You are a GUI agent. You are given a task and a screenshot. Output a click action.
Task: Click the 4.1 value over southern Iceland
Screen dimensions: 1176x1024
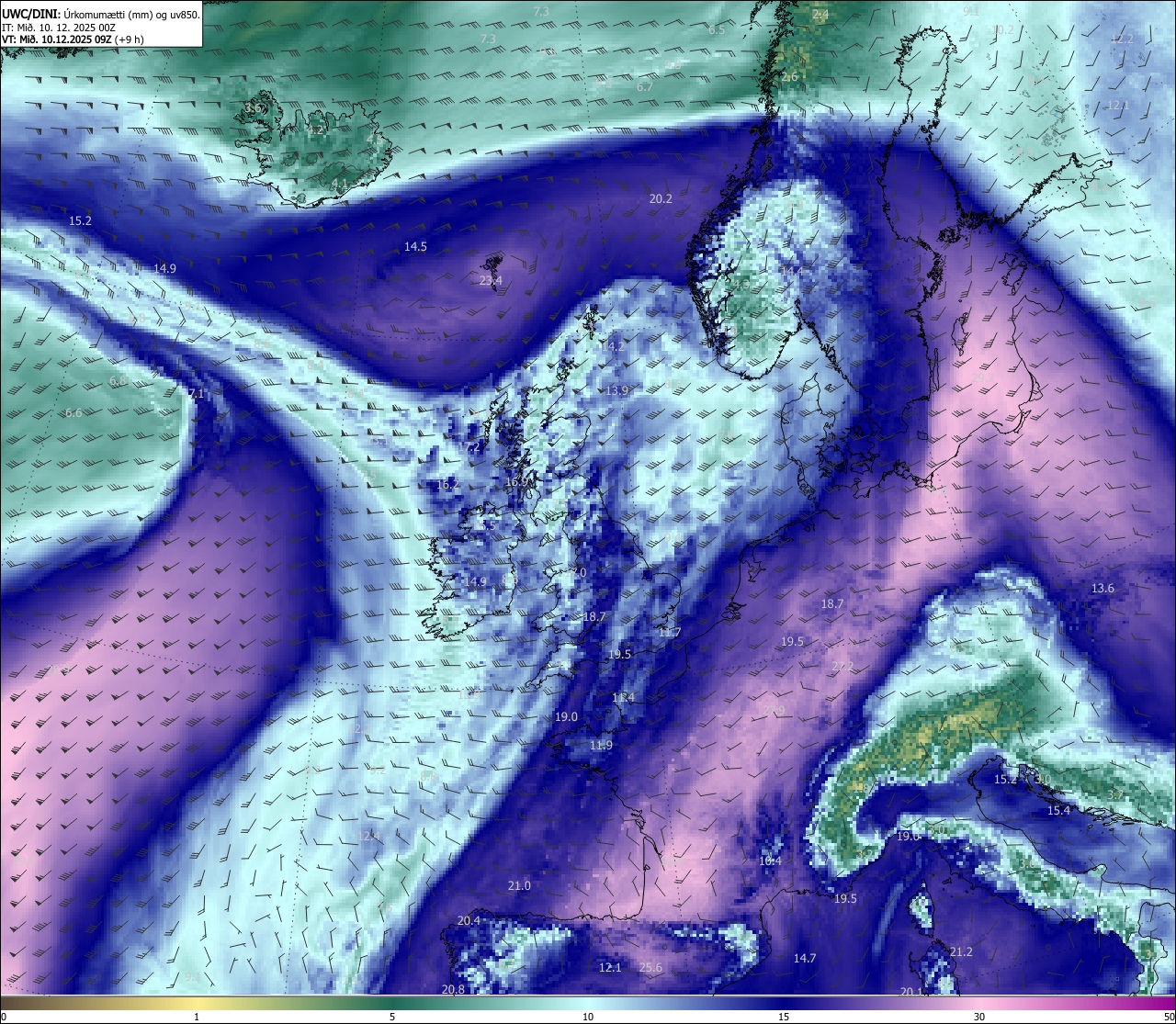click(339, 184)
